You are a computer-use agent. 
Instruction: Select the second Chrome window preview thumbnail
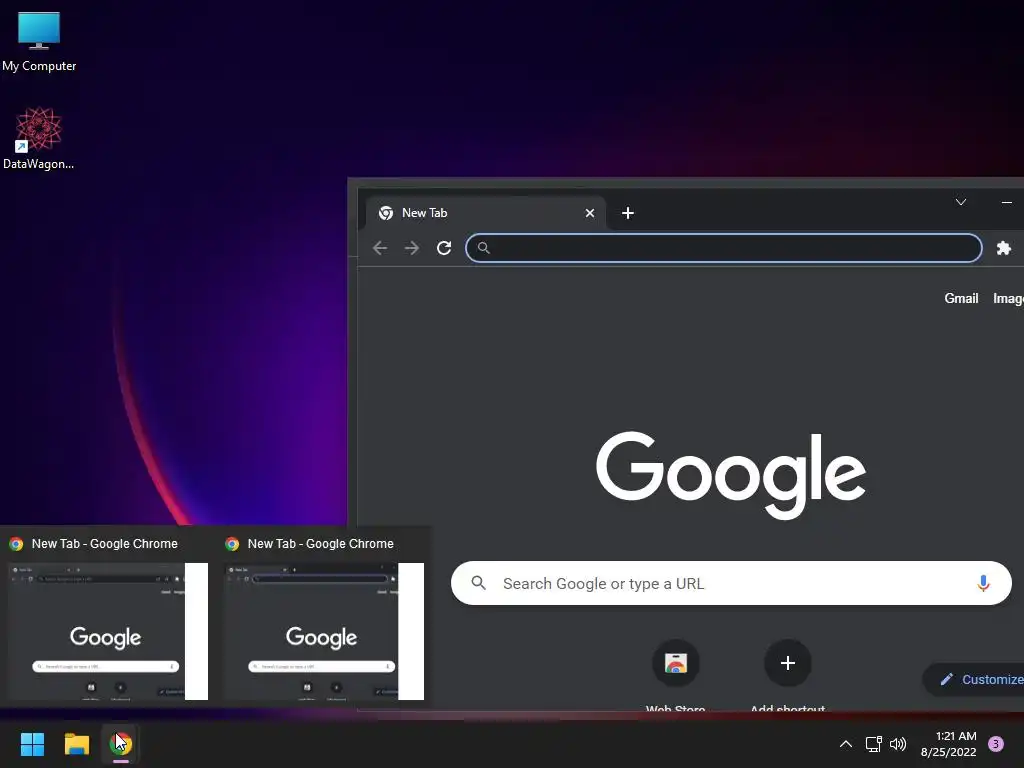point(324,631)
